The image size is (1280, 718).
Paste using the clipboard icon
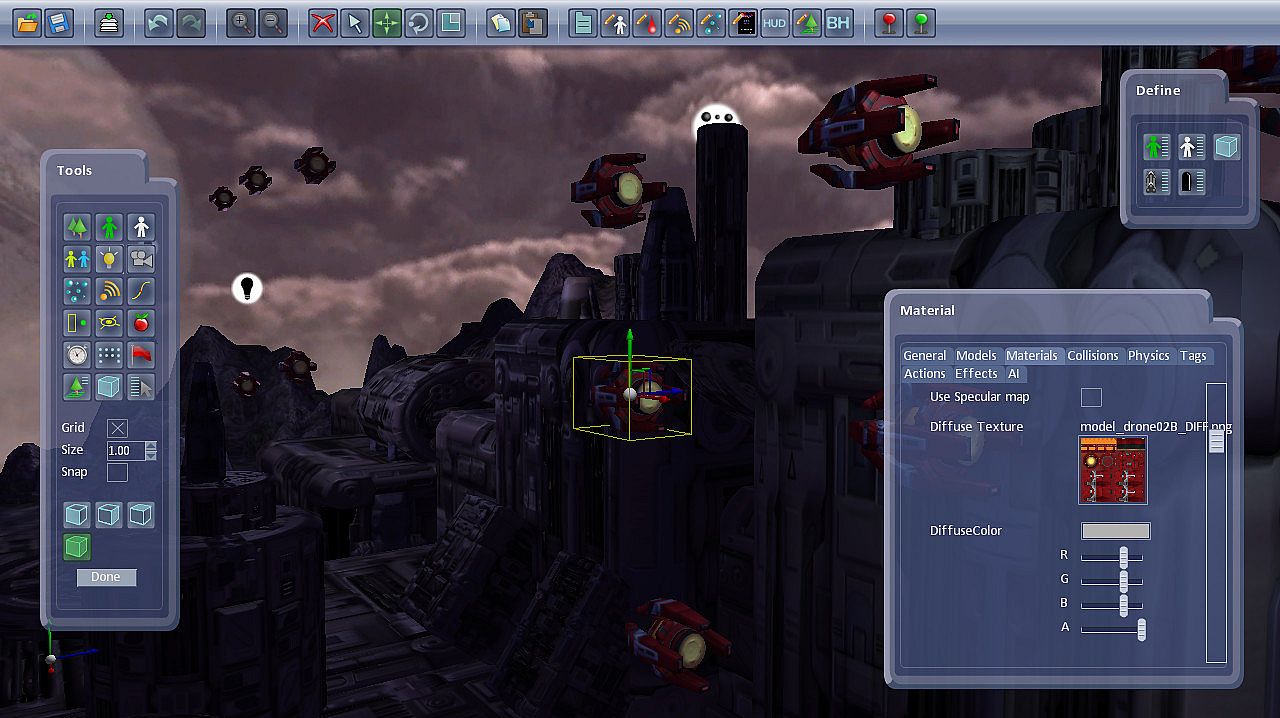click(x=533, y=23)
